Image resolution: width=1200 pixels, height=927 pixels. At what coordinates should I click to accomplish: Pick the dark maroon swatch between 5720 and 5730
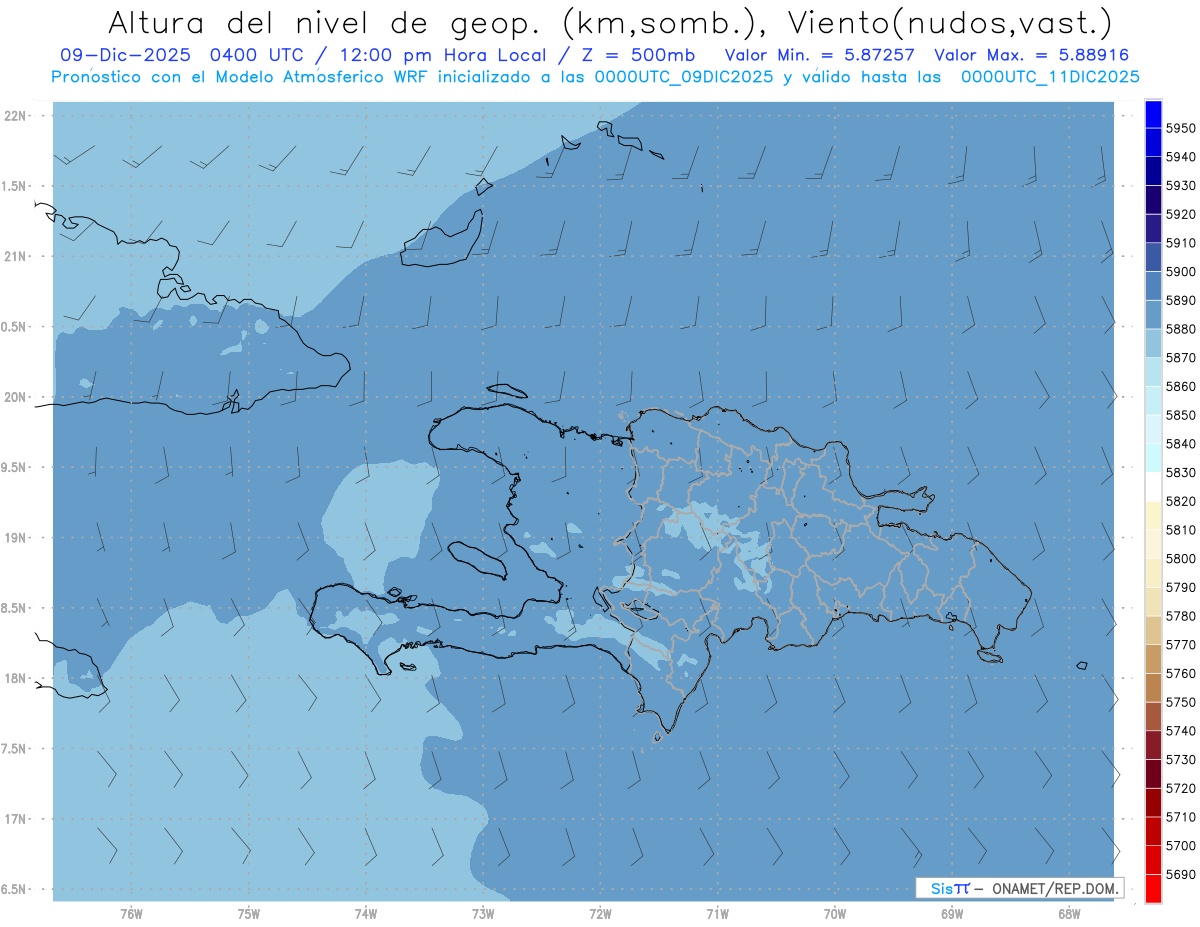tap(1153, 773)
